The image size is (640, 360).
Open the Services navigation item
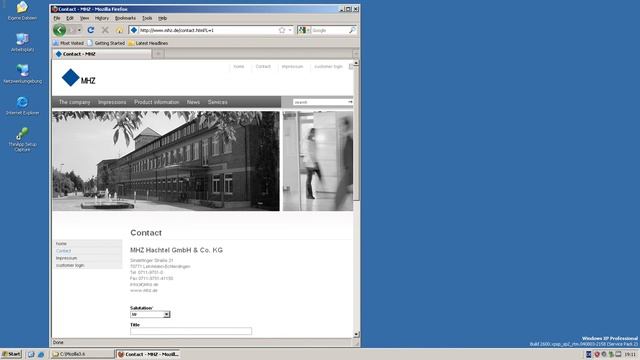pyautogui.click(x=218, y=102)
